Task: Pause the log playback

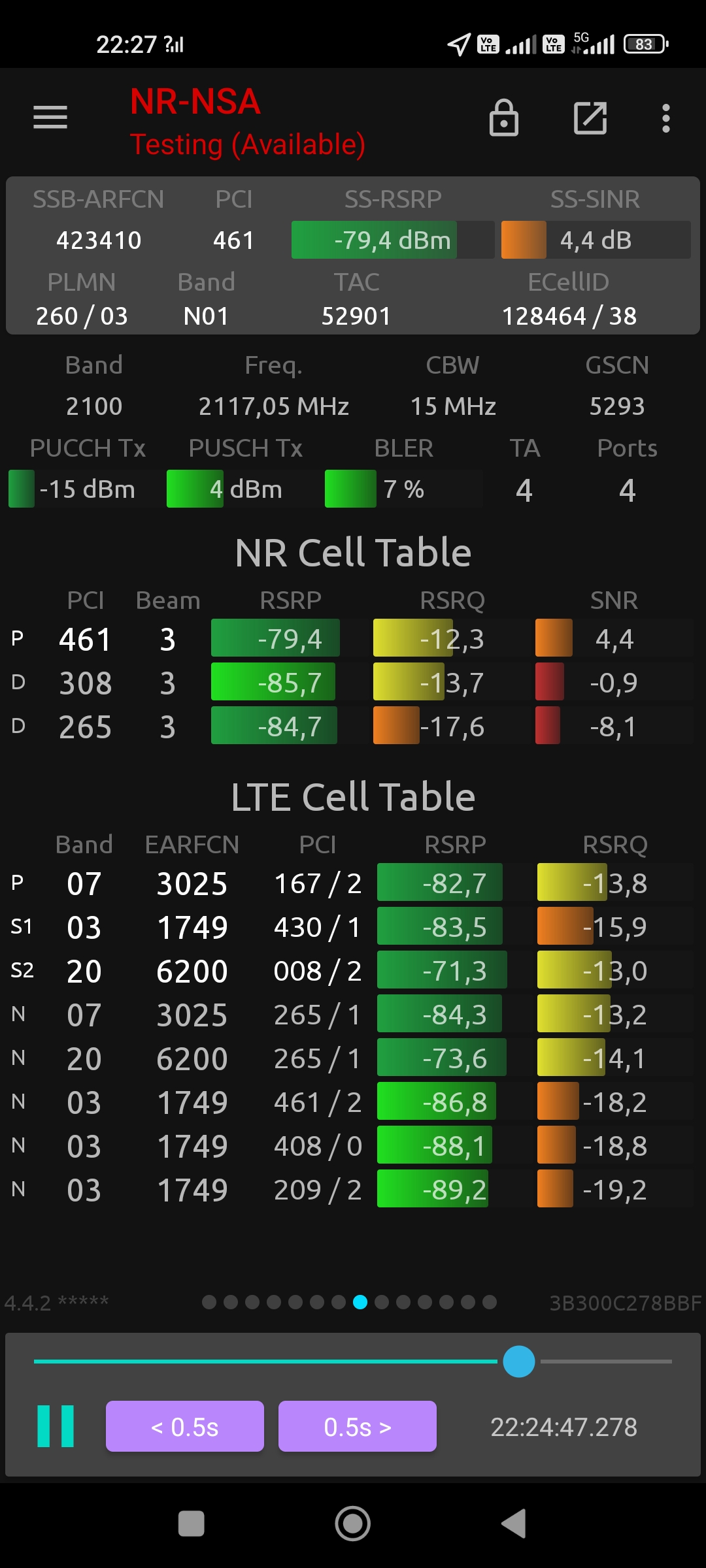Action: (56, 1426)
